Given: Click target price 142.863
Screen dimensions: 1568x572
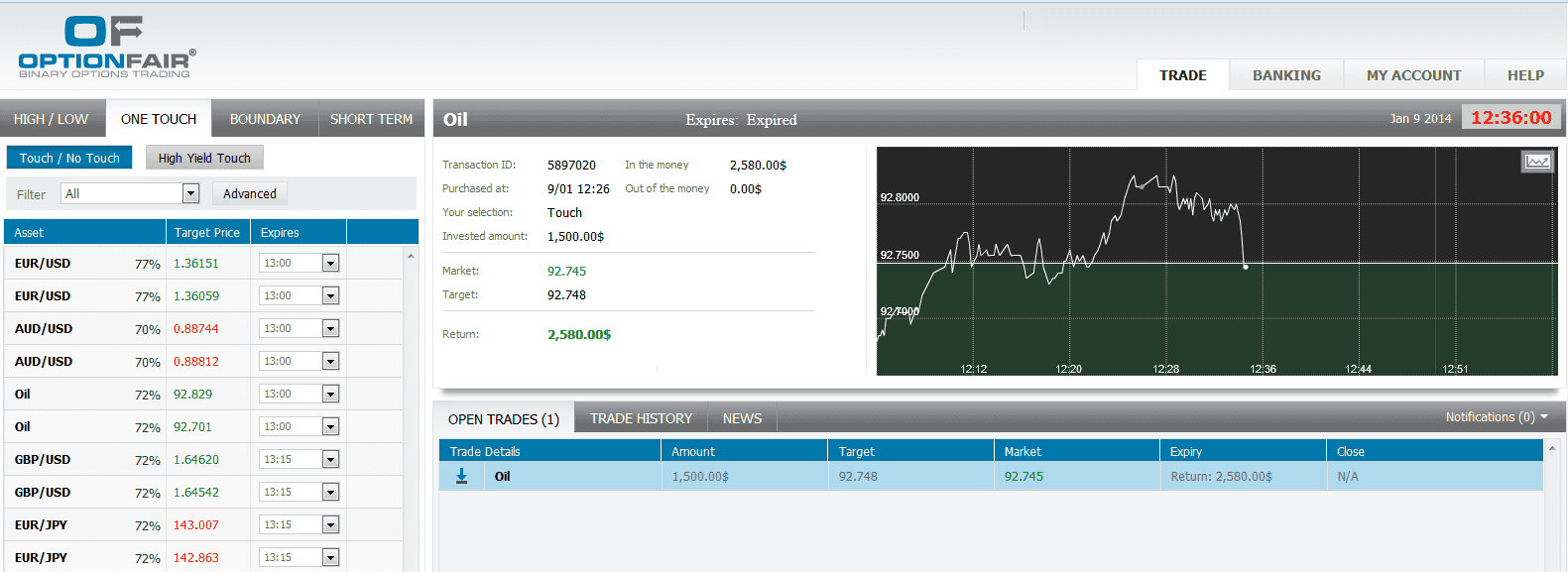Looking at the screenshot, I should point(196,558).
